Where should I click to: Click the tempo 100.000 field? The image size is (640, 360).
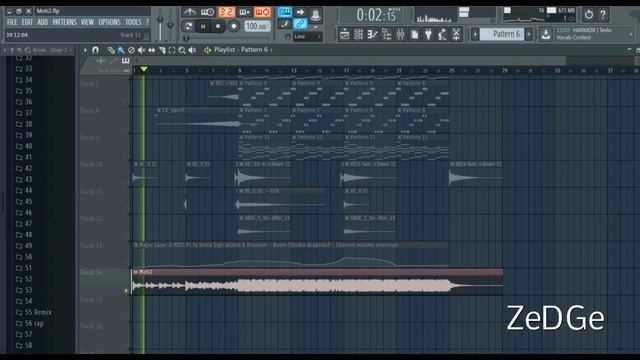pos(257,27)
